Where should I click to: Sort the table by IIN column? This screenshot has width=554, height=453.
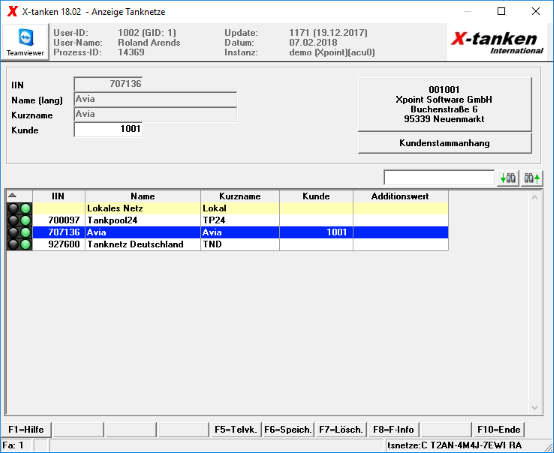point(59,196)
